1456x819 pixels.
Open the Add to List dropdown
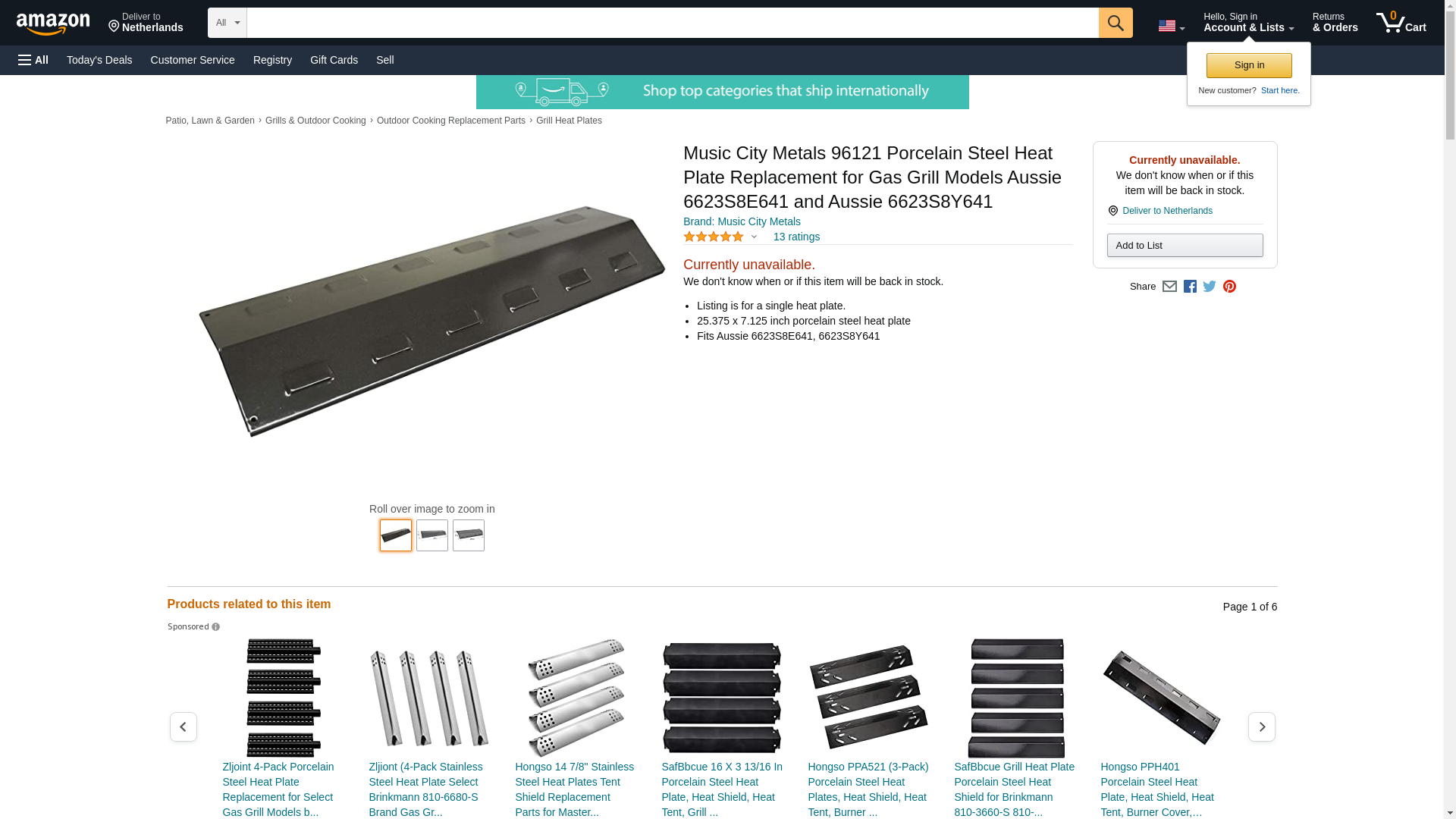(1185, 246)
